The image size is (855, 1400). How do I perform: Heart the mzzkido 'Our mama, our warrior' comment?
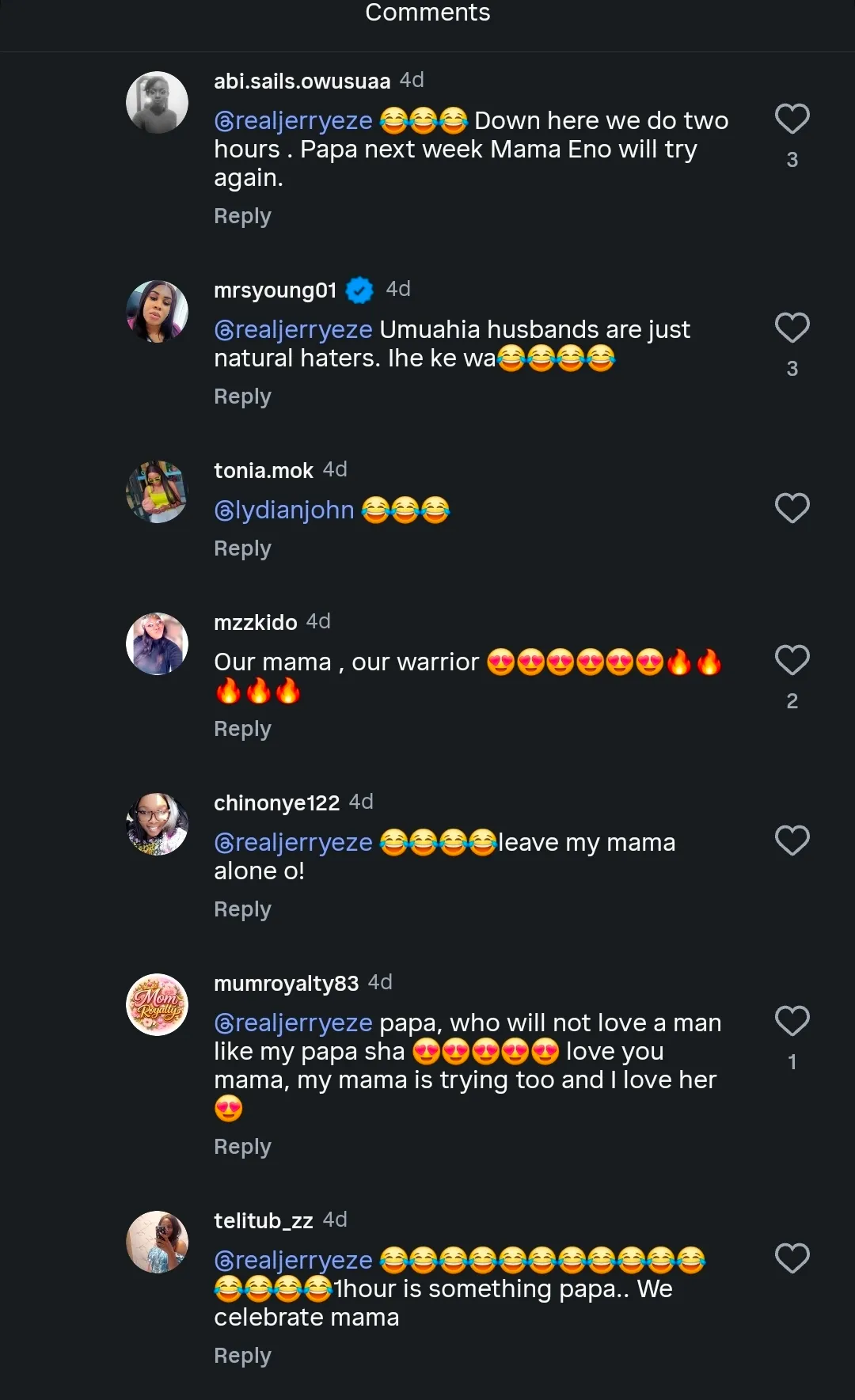(792, 660)
